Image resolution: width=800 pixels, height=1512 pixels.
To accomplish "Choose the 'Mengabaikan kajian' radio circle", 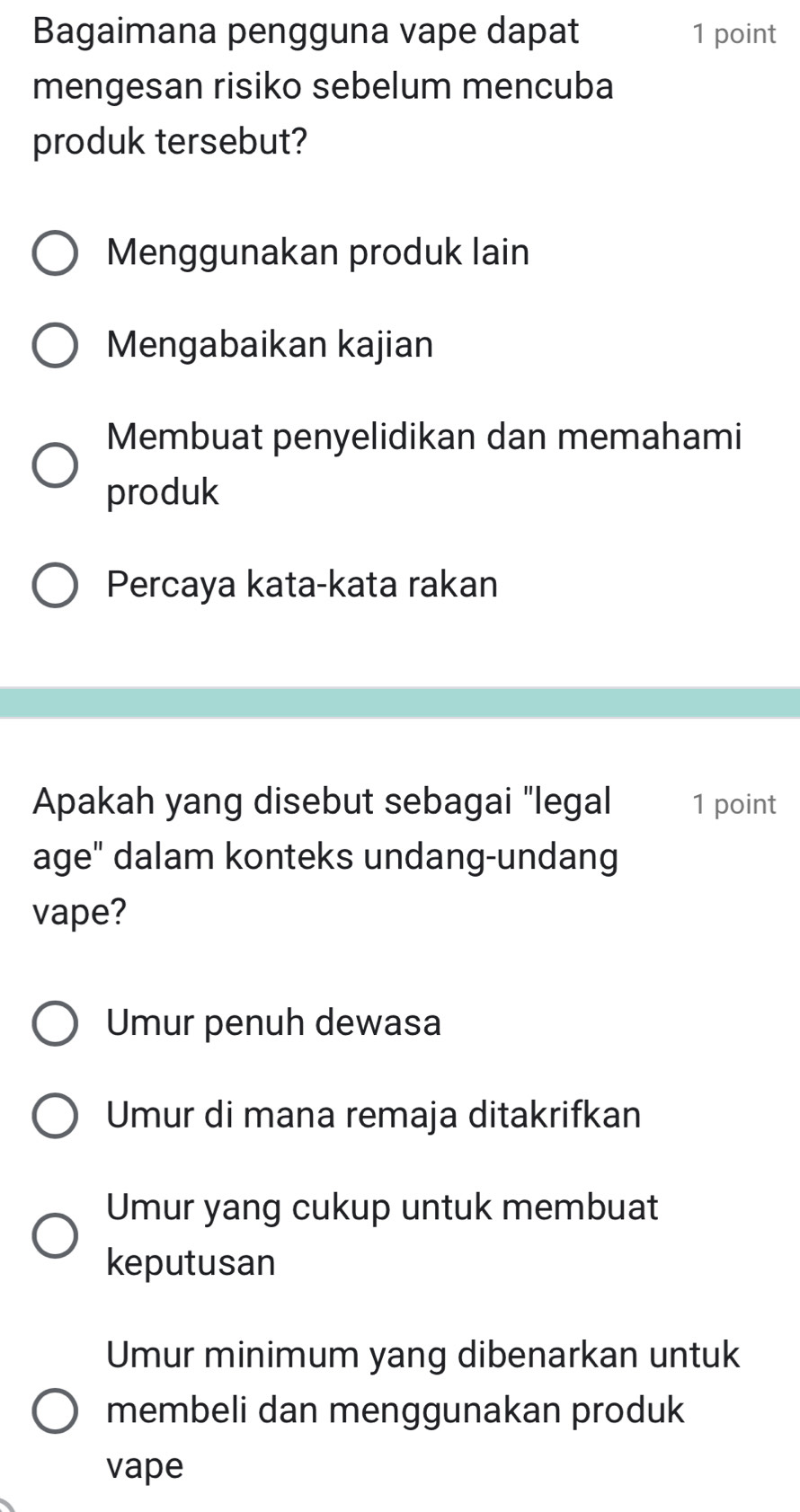I will click(55, 345).
